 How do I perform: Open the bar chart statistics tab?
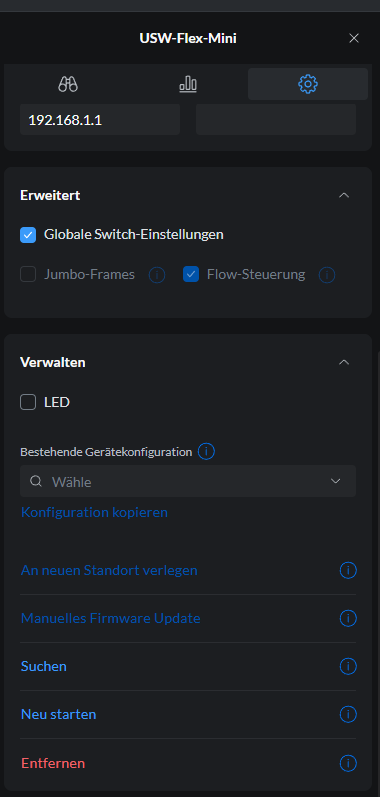[x=188, y=84]
